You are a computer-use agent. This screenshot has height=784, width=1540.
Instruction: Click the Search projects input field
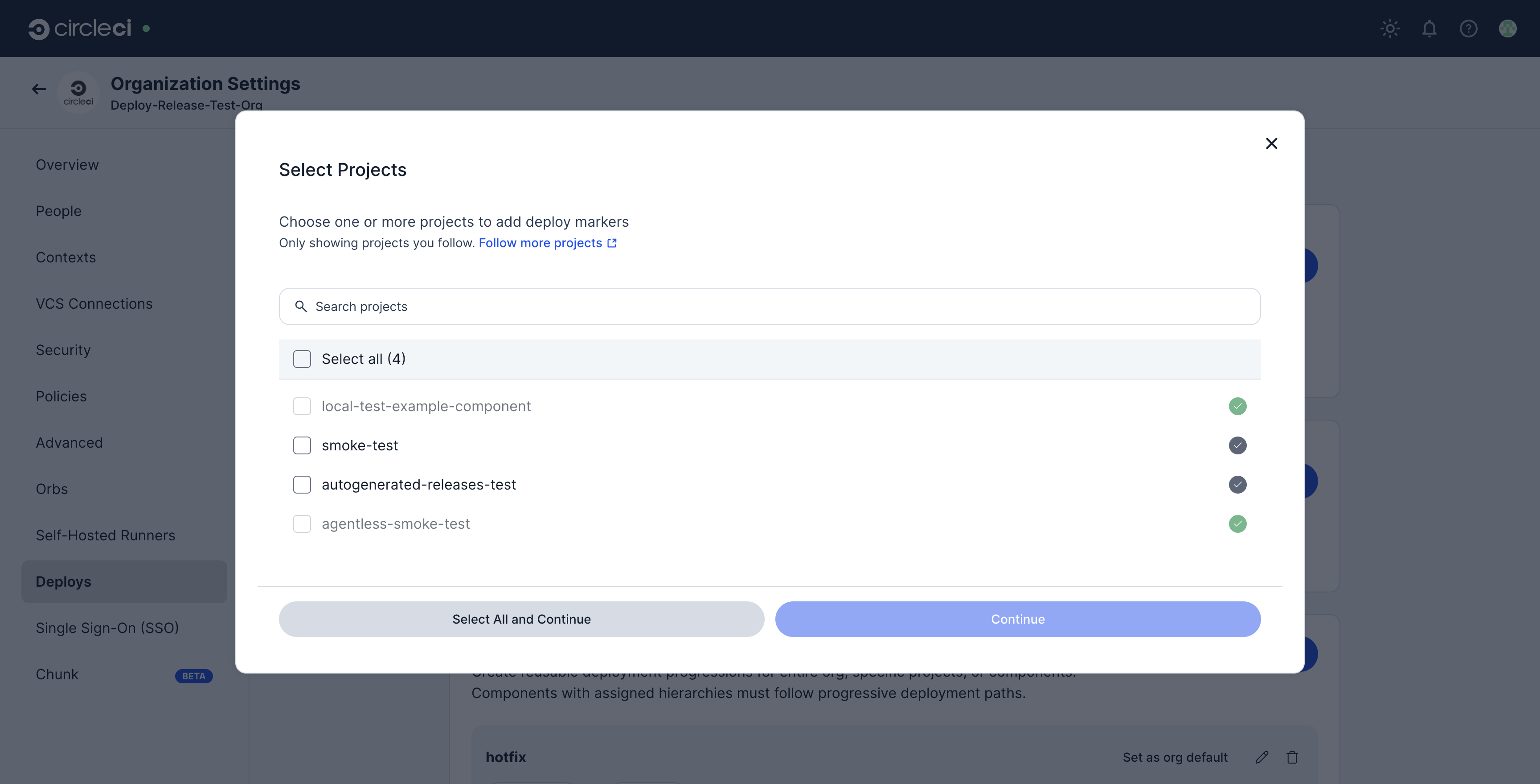point(770,306)
